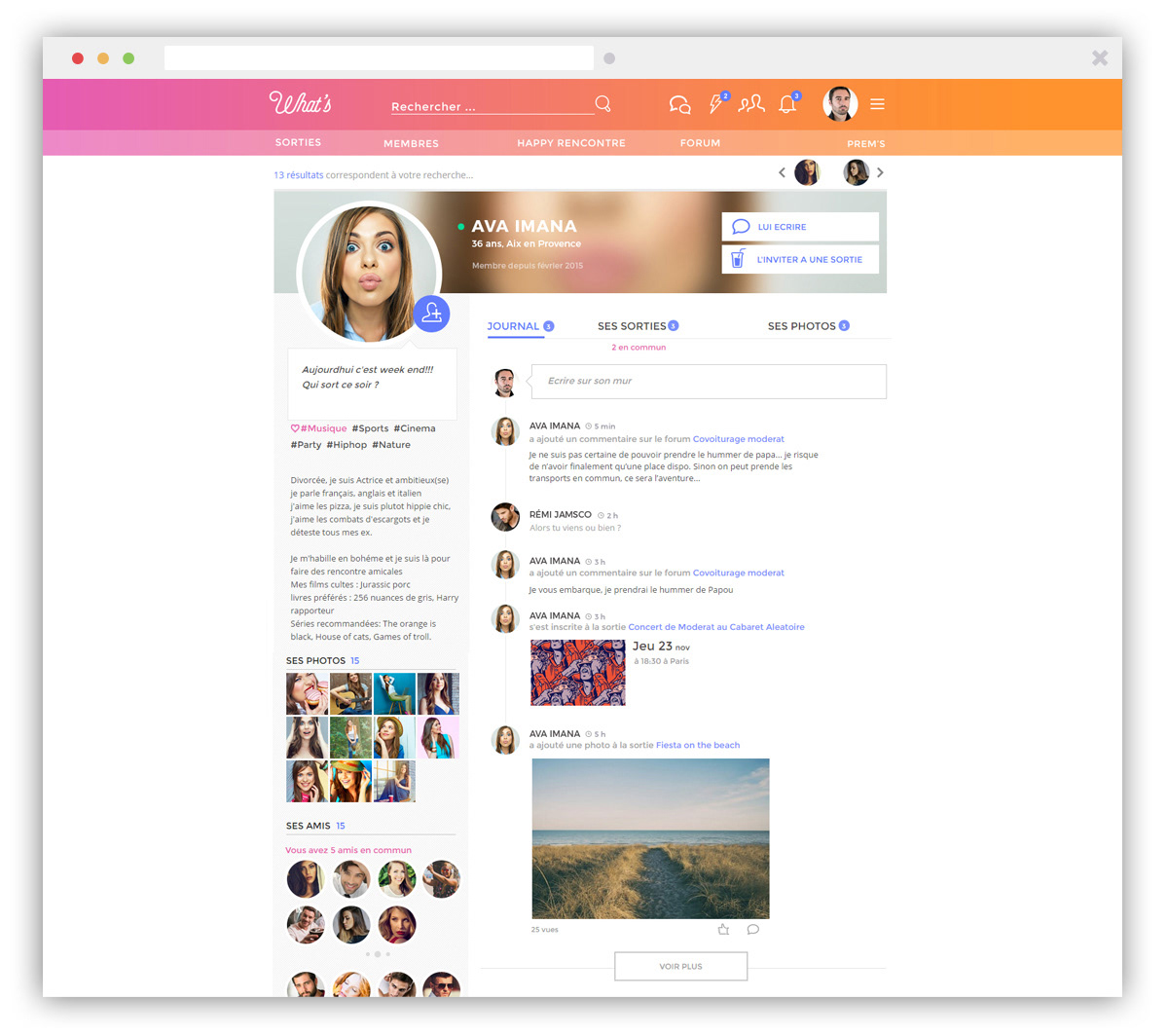Click the Lui Ecrire button
Viewport: 1168px width, 1036px height.
point(800,227)
